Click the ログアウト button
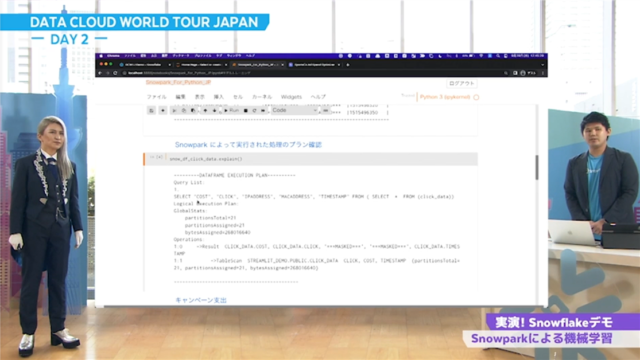Image resolution: width=640 pixels, height=360 pixels. point(462,83)
